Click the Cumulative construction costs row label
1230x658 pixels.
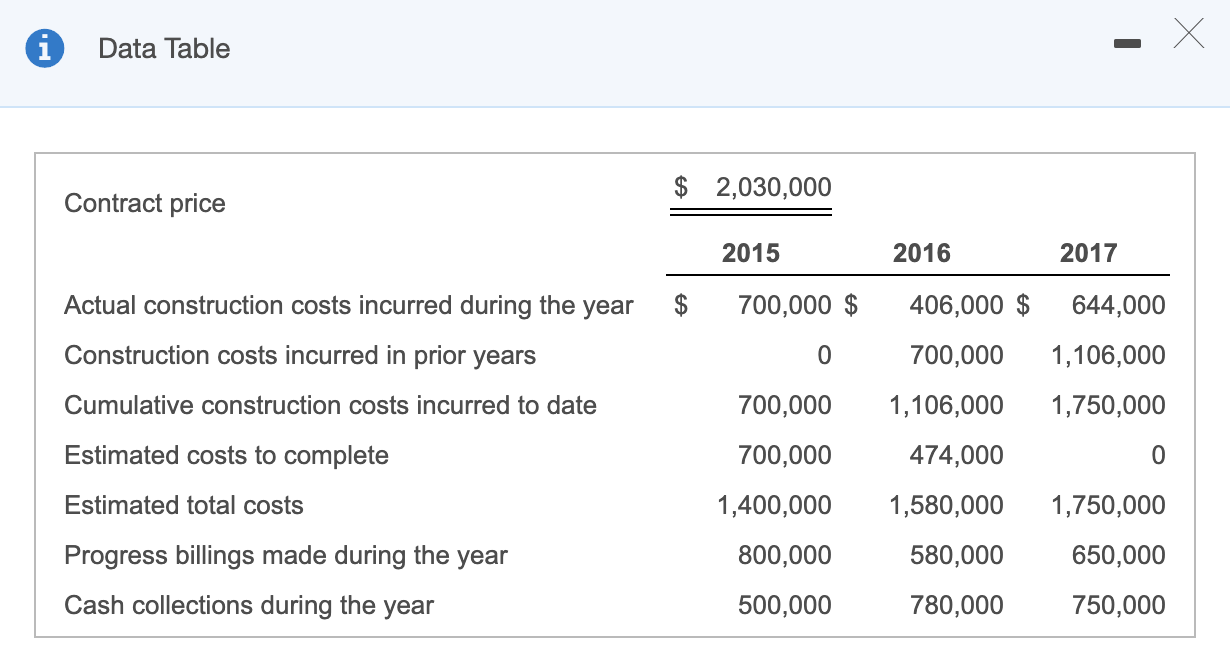330,405
